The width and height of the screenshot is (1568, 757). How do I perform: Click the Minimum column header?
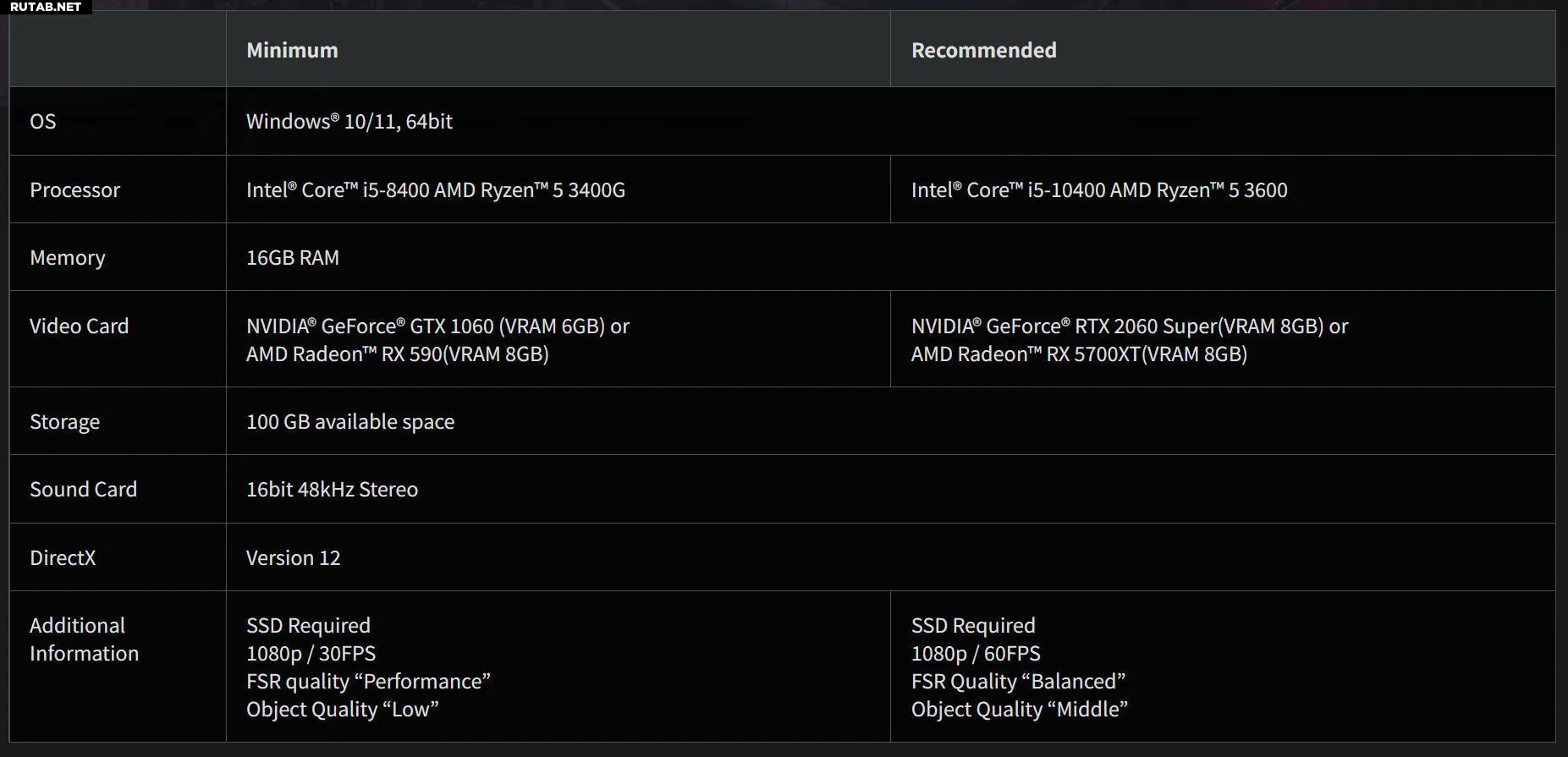click(292, 50)
